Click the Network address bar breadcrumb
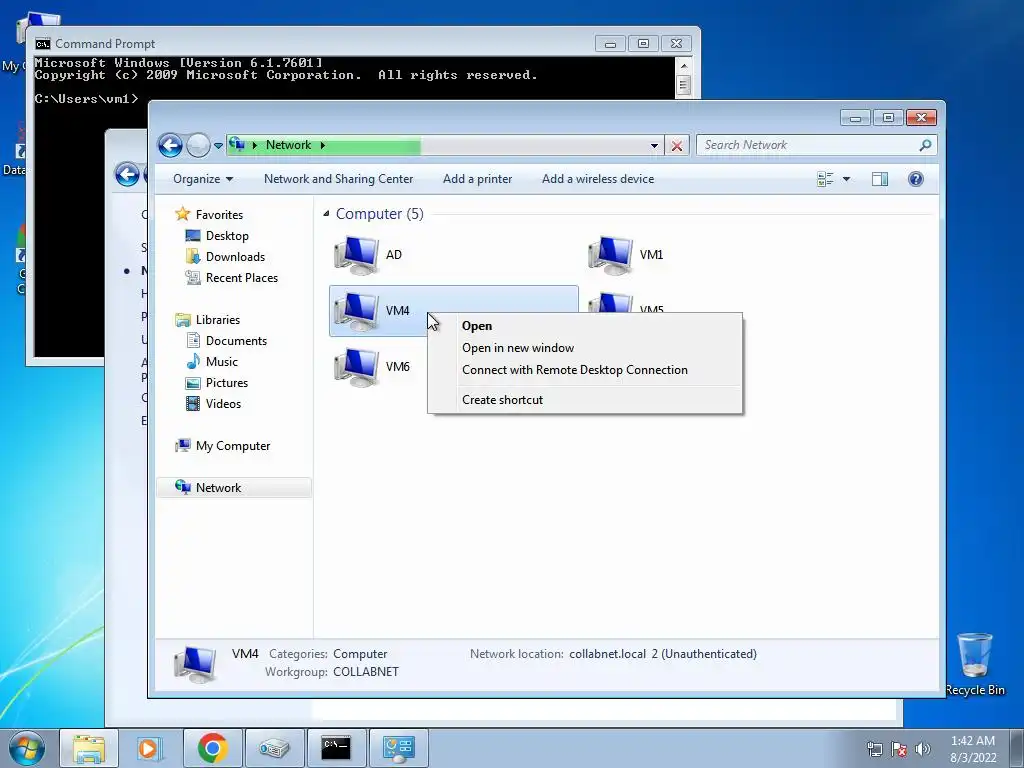 [289, 145]
